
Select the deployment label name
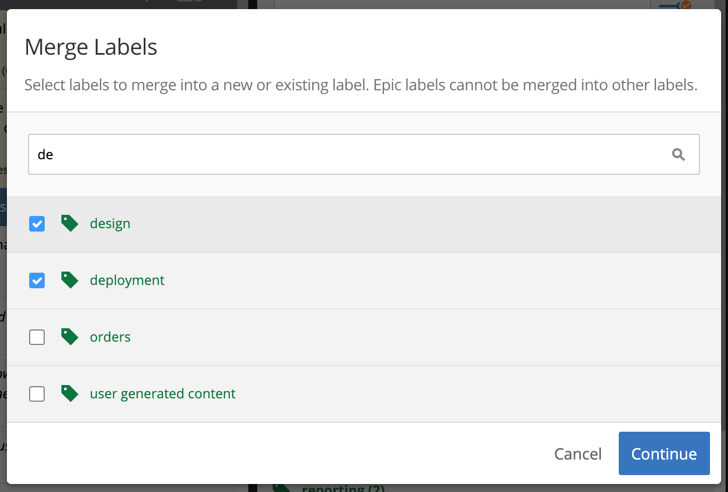click(127, 280)
